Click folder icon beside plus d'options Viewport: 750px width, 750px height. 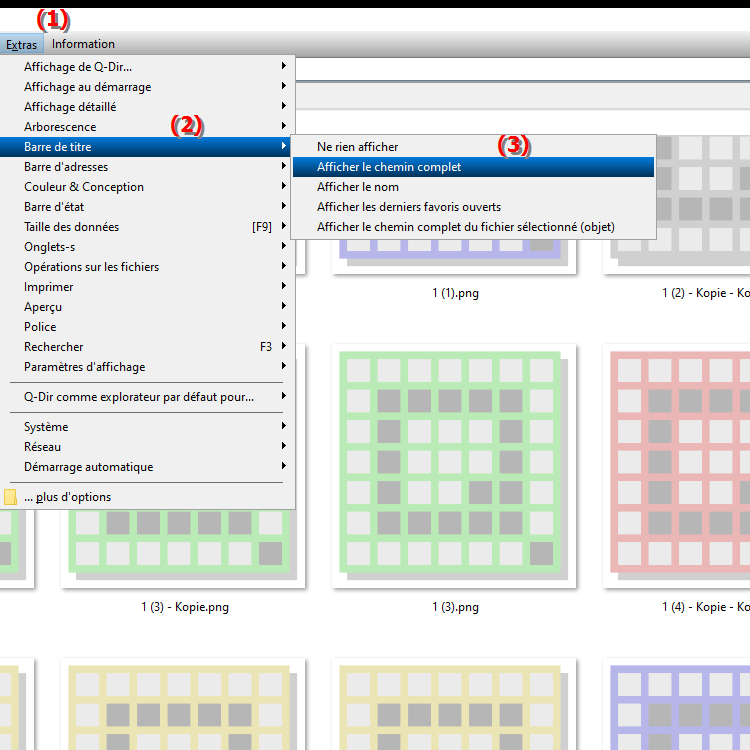tap(10, 497)
